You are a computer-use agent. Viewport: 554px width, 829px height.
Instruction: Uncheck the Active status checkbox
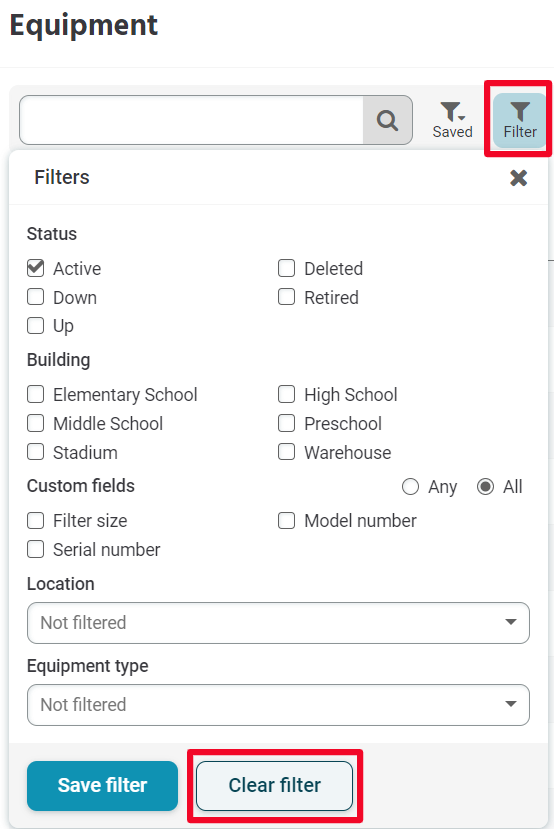pos(35,268)
